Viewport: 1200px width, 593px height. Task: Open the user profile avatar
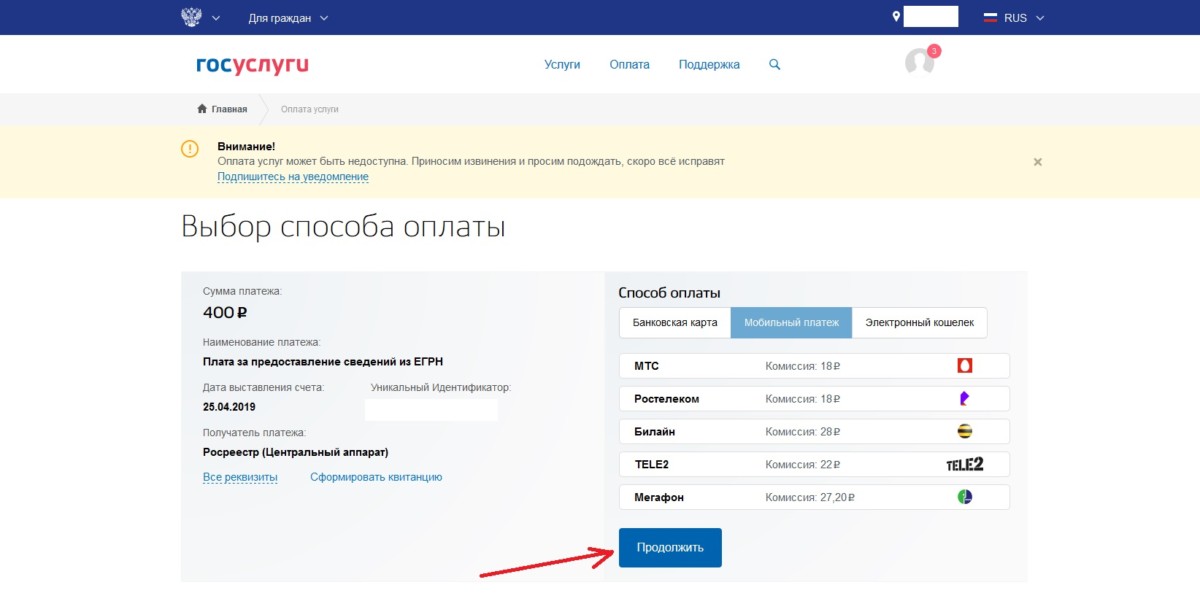[x=919, y=63]
